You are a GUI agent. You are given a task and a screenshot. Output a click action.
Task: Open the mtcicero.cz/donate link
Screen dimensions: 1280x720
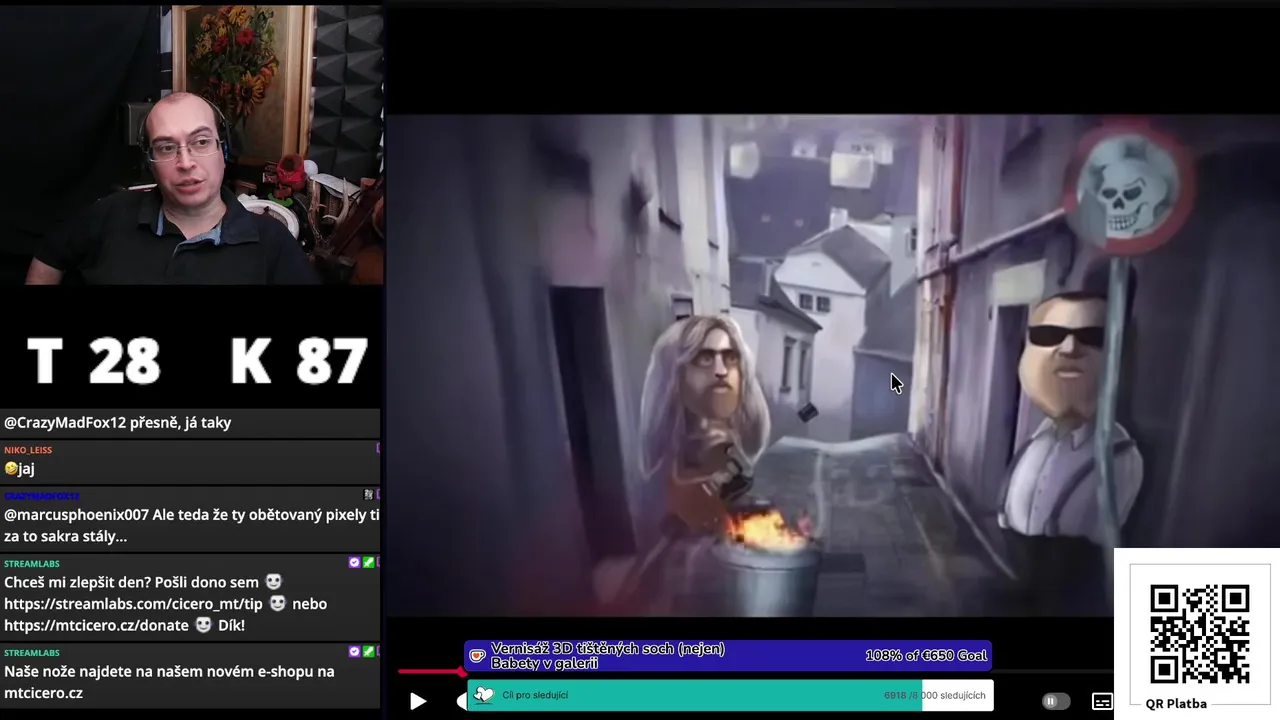click(96, 625)
